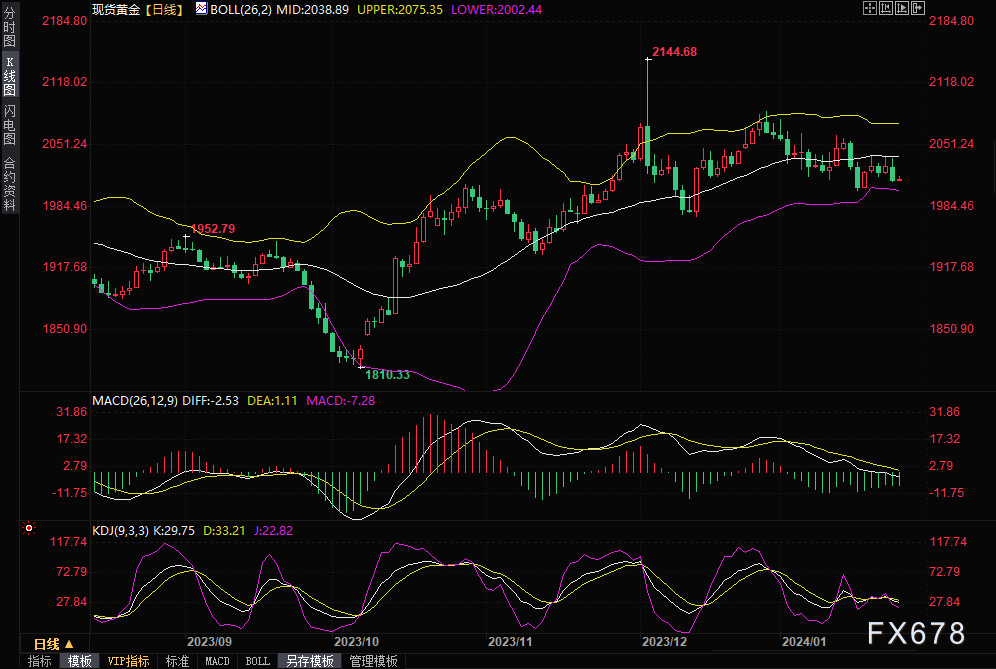Click the 2144.68 high price marker

coord(673,51)
